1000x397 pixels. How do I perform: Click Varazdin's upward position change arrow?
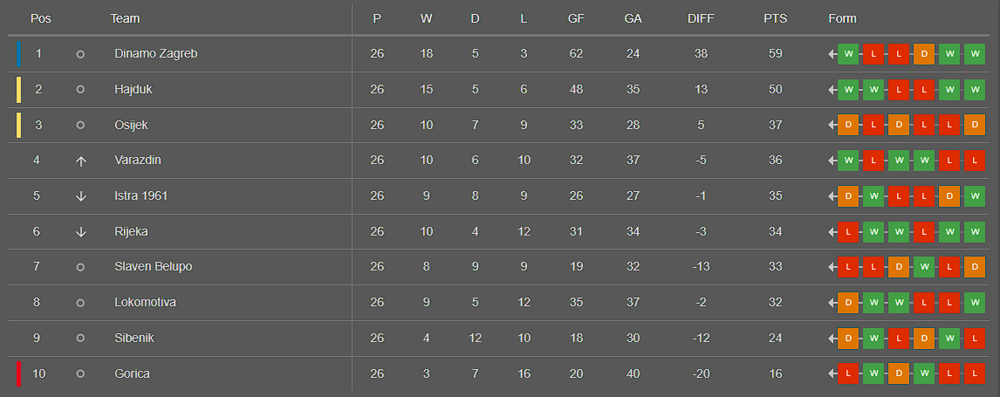[x=80, y=161]
